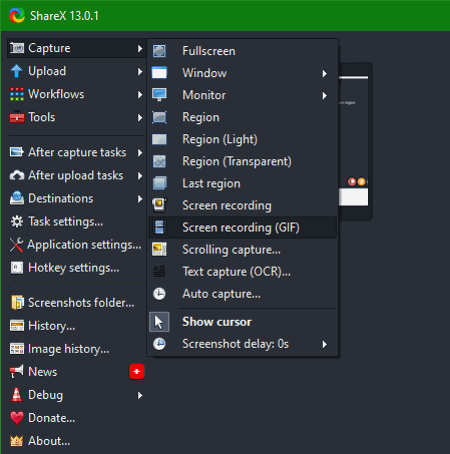Viewport: 450px width, 454px height.
Task: Expand the Upload submenu arrow
Action: 140,72
